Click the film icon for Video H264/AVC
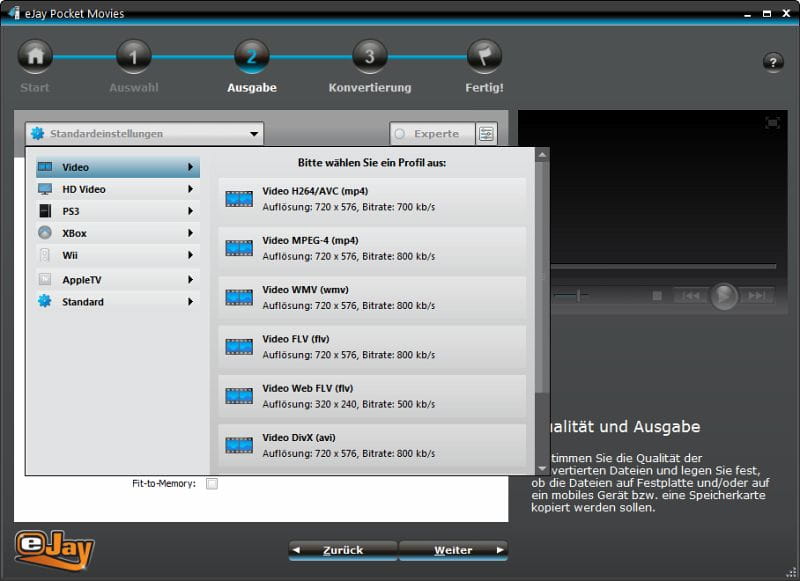800x581 pixels. (239, 196)
